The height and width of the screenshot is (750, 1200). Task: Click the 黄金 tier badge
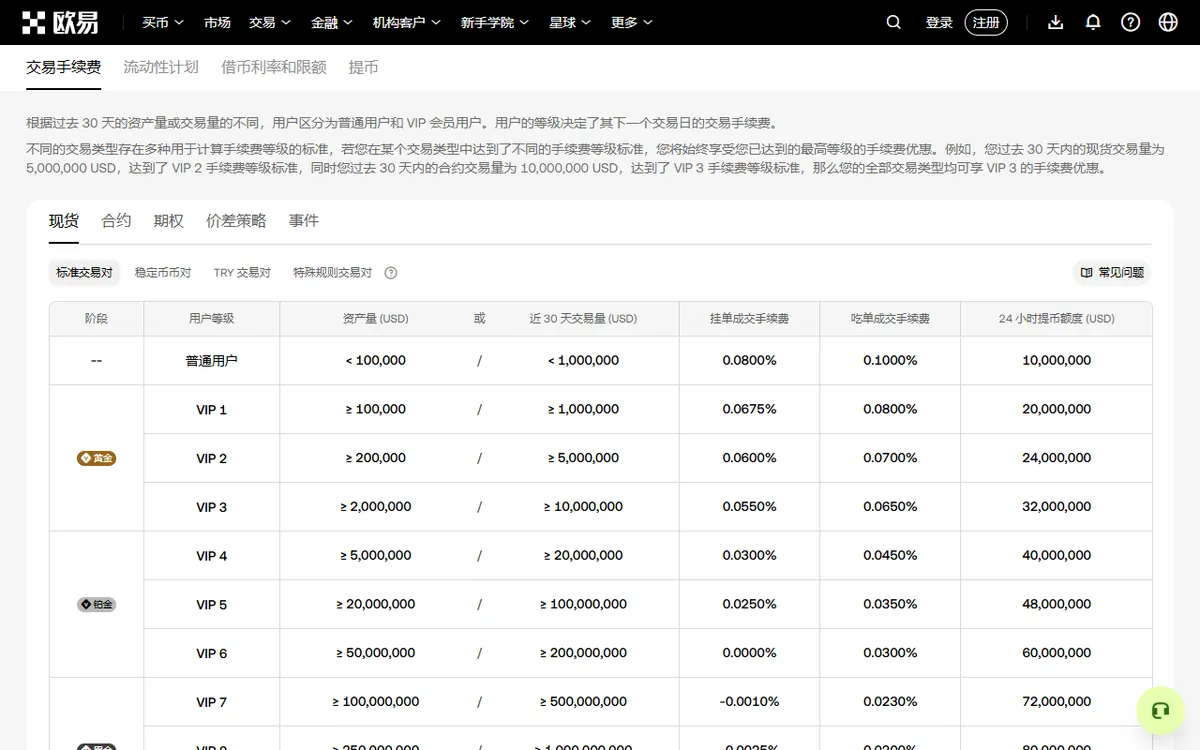tap(97, 458)
